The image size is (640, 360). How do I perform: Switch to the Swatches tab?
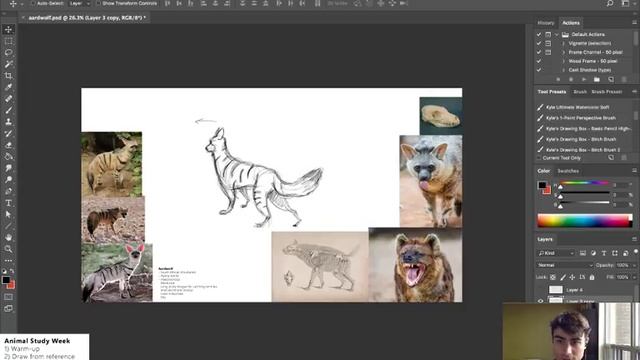[x=568, y=171]
